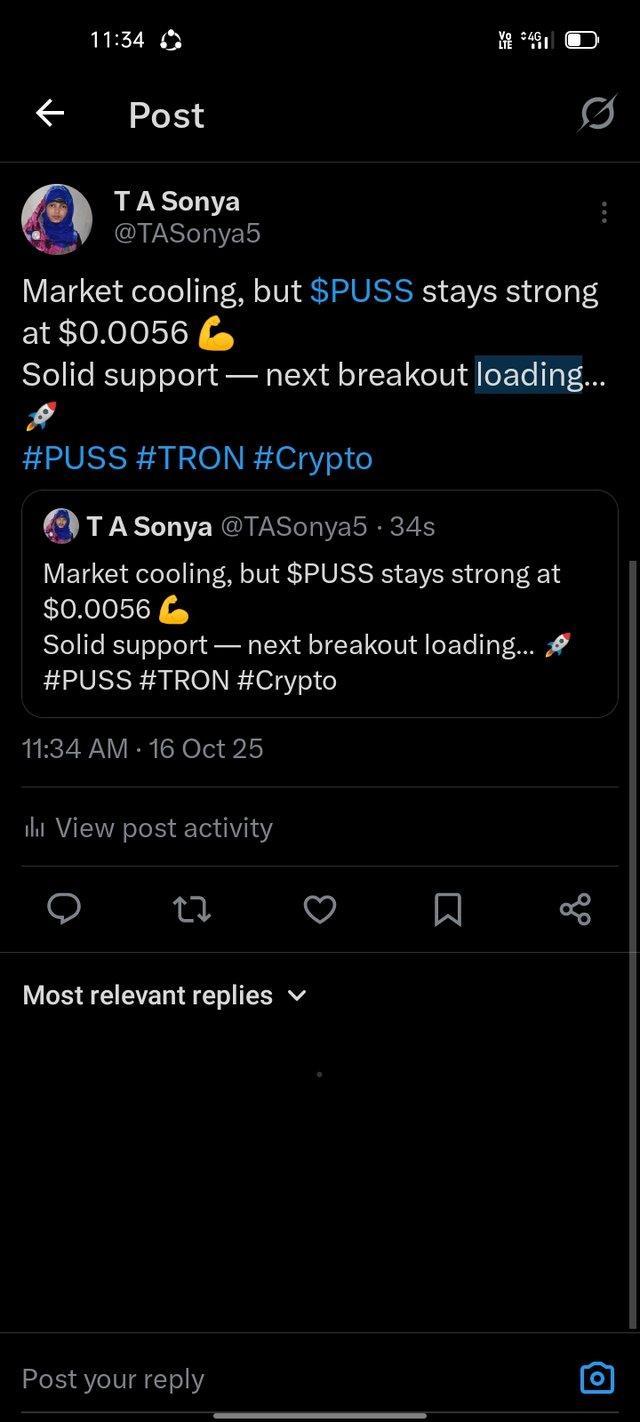640x1422 pixels.
Task: Like the post with heart icon
Action: (320, 909)
